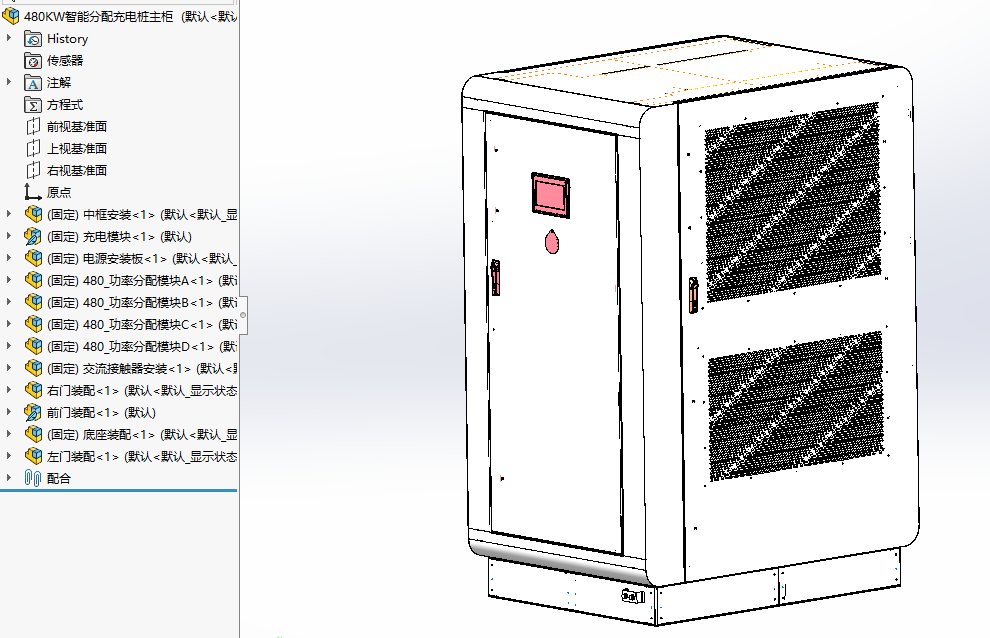Click the top-level 480KW assembly icon
The image size is (990, 638).
[x=11, y=16]
